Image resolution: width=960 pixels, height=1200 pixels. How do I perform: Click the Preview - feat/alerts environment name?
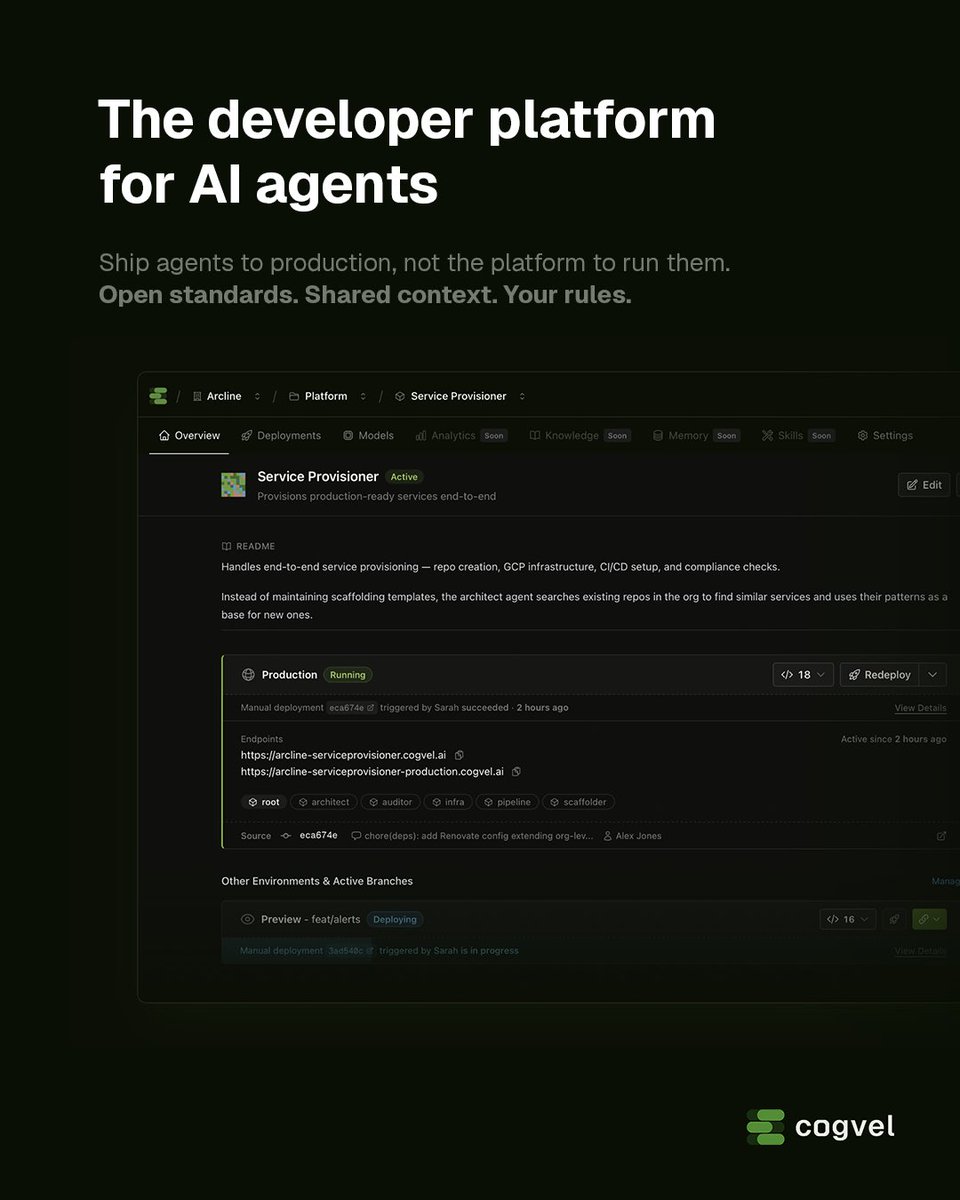[x=311, y=919]
